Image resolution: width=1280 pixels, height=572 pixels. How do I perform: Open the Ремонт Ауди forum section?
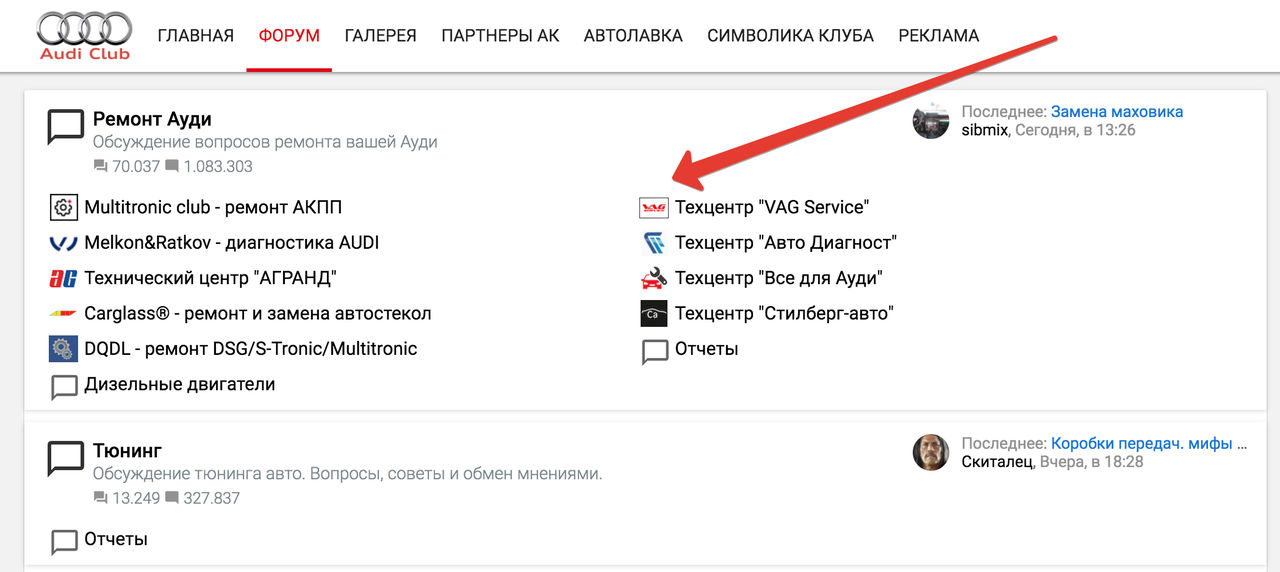[152, 119]
